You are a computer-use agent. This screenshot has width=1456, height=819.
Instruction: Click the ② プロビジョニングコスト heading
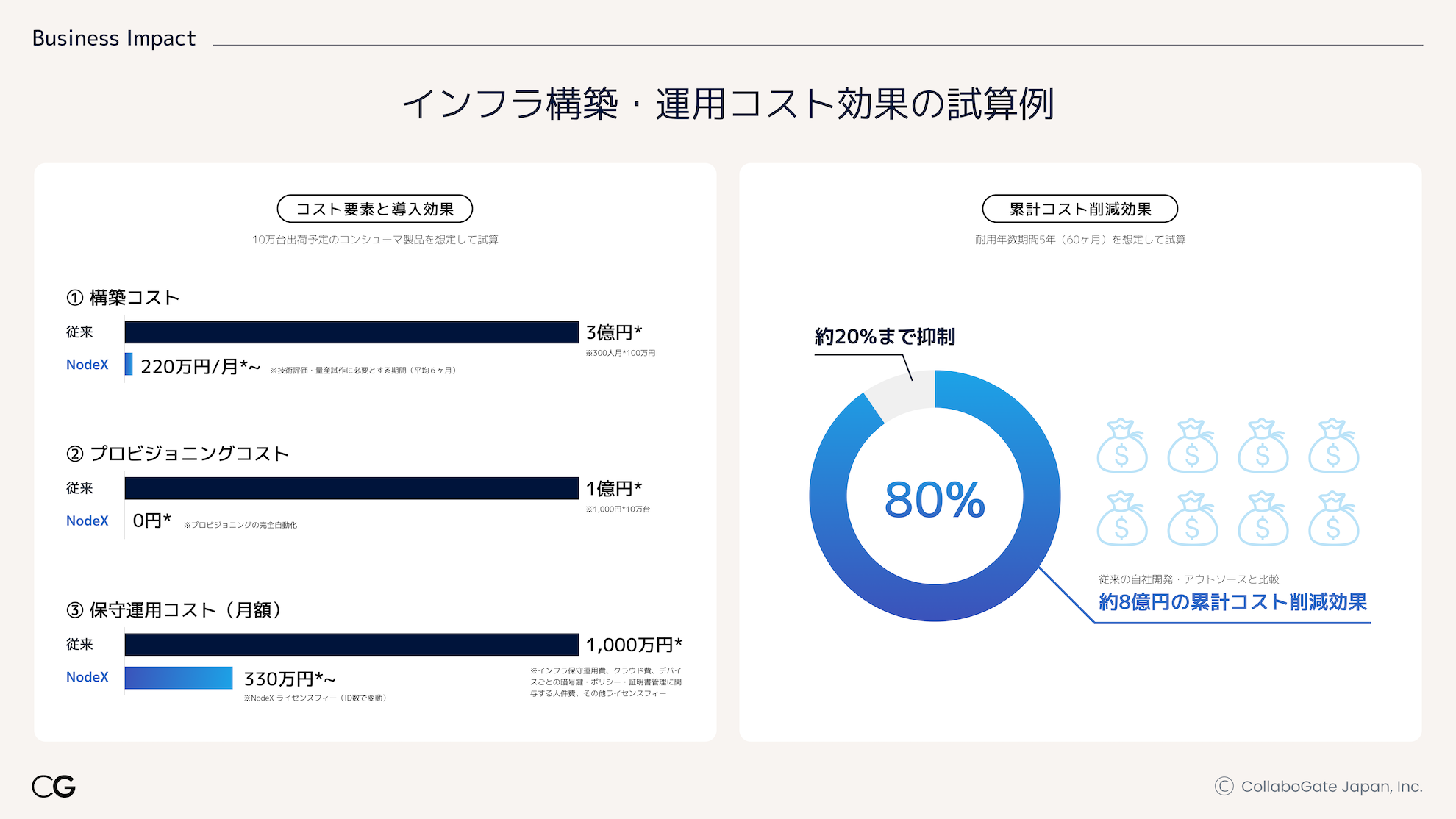[177, 454]
